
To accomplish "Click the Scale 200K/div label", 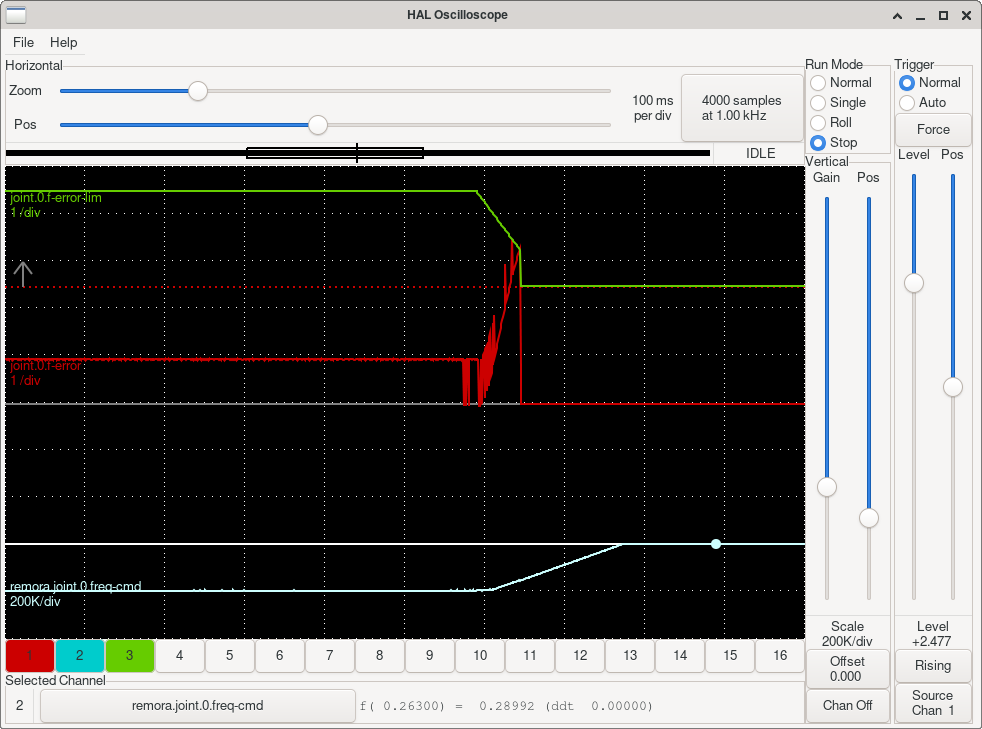I will (x=847, y=634).
